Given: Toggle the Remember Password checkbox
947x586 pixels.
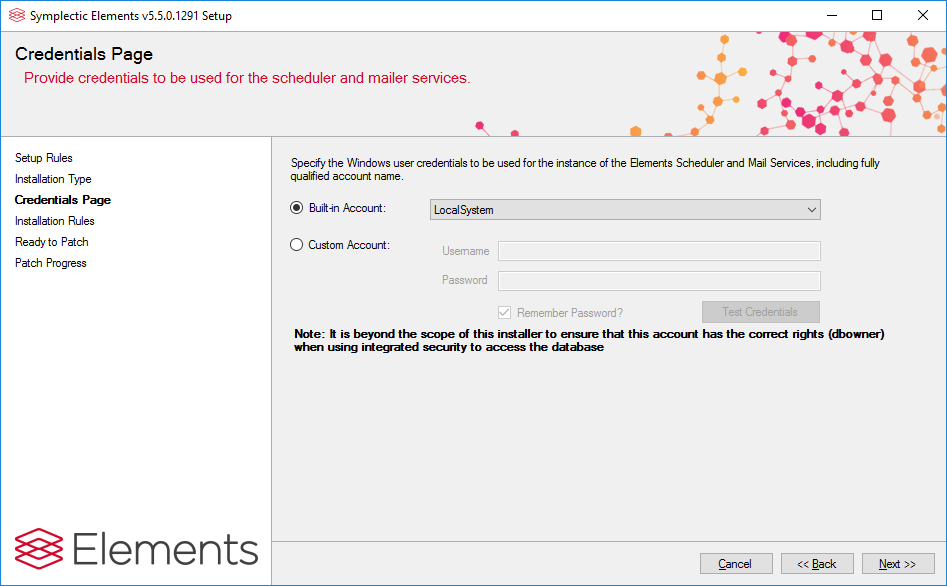Looking at the screenshot, I should click(x=505, y=313).
